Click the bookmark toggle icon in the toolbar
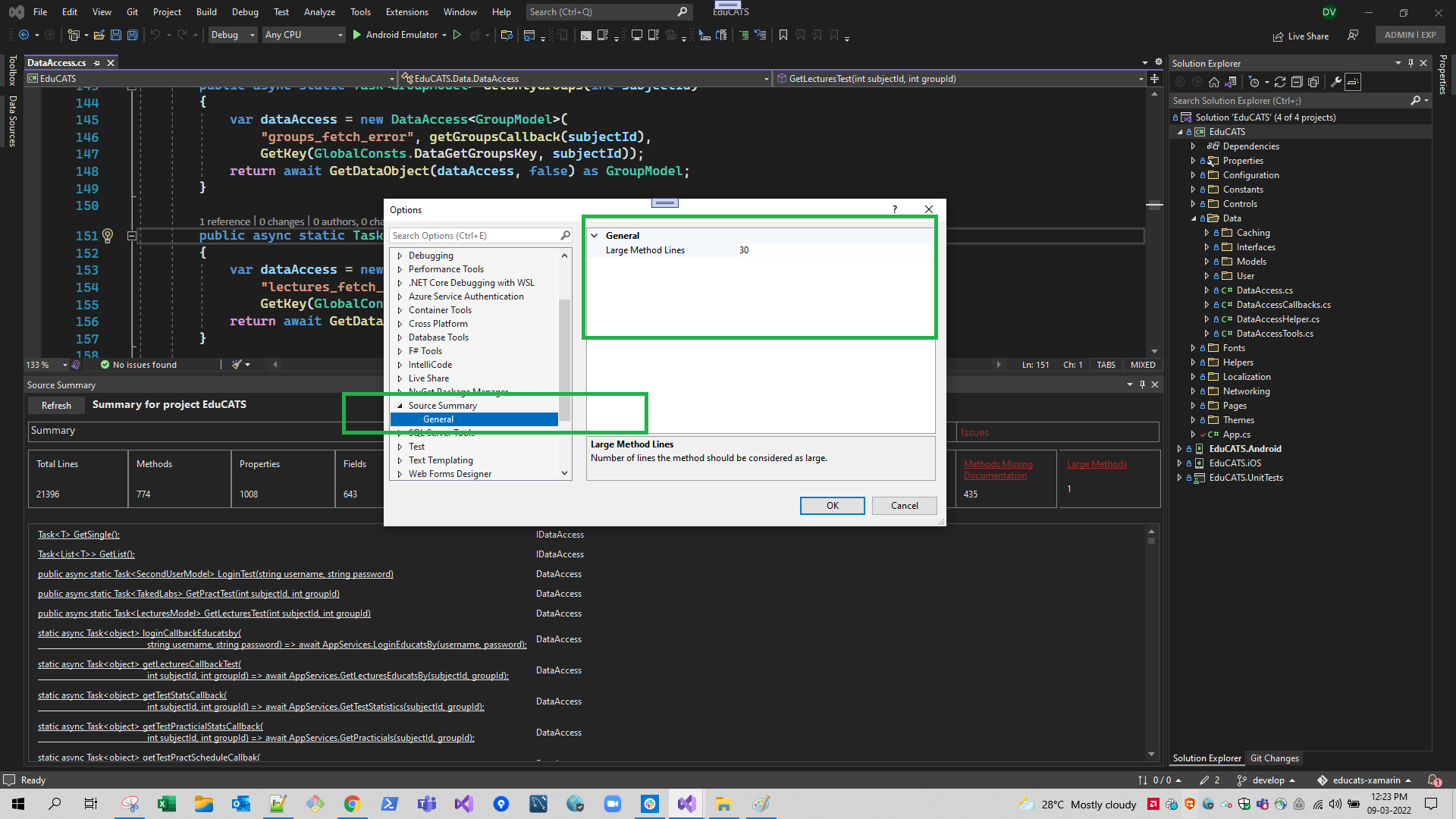 tap(783, 35)
